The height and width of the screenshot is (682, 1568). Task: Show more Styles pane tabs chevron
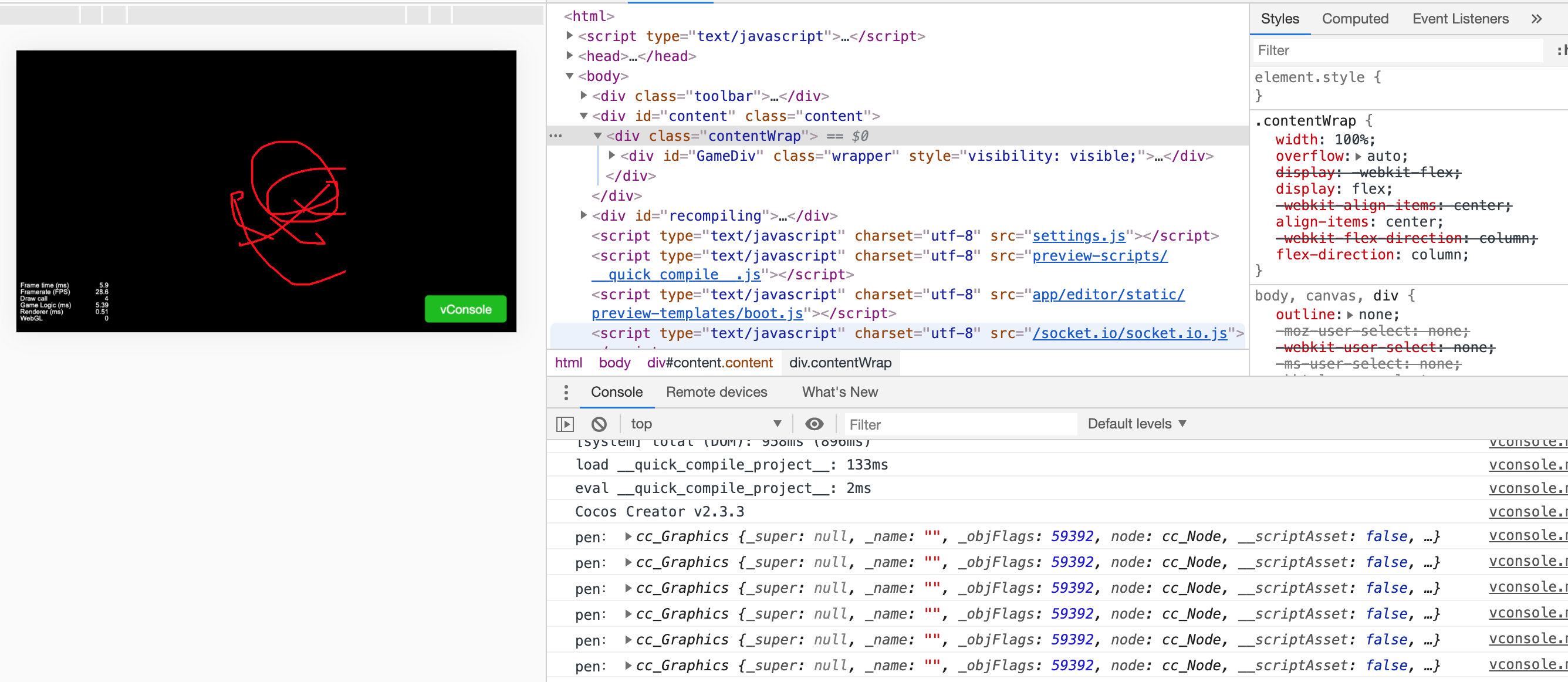click(x=1536, y=19)
